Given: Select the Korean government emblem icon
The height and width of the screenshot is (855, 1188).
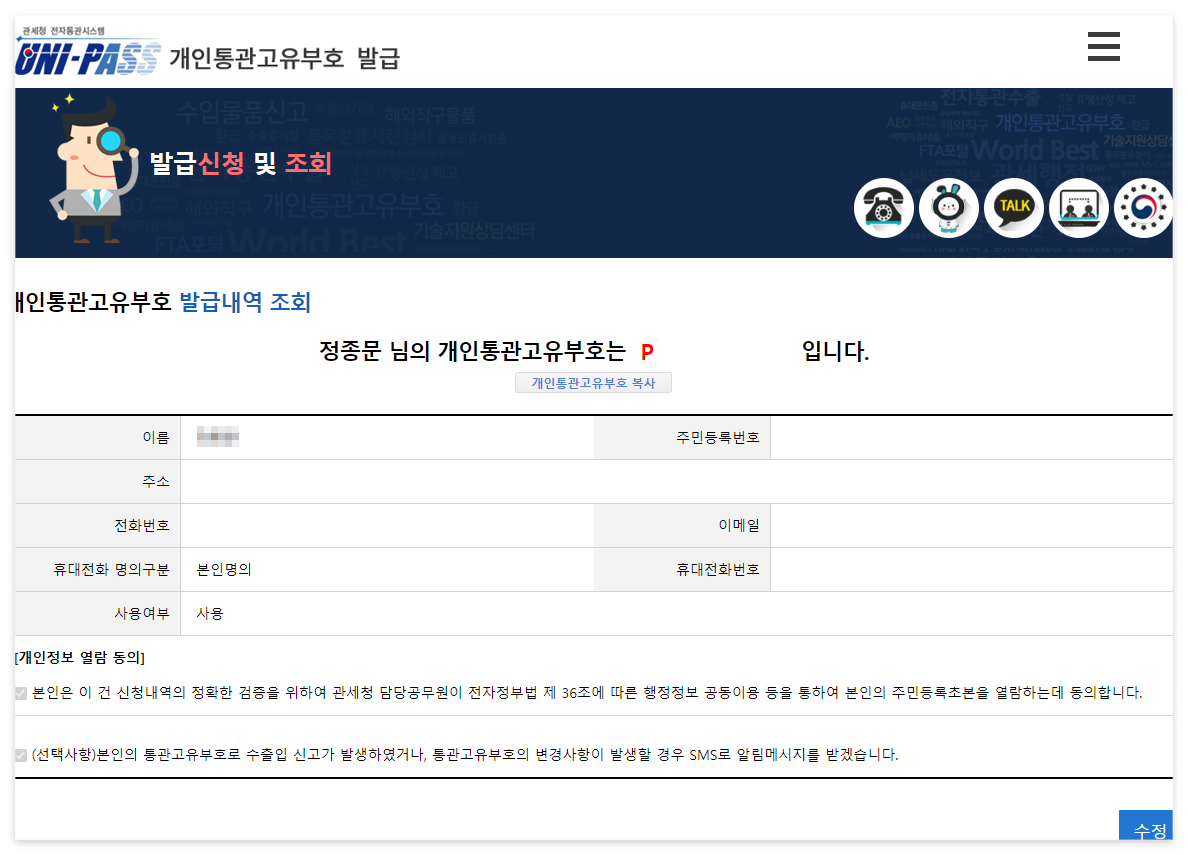Looking at the screenshot, I should point(1143,207).
